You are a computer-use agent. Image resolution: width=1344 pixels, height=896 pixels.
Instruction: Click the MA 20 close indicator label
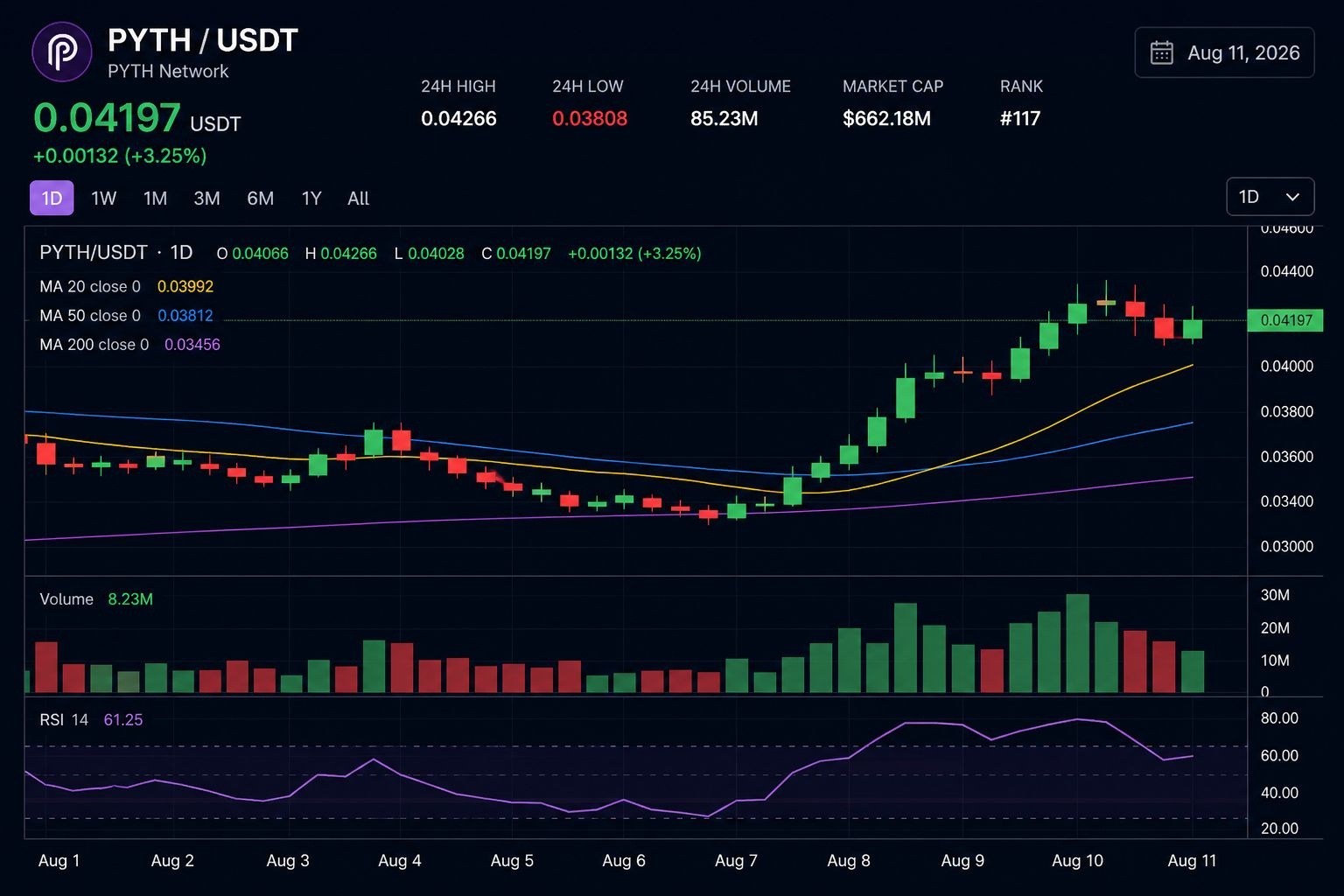tap(90, 286)
